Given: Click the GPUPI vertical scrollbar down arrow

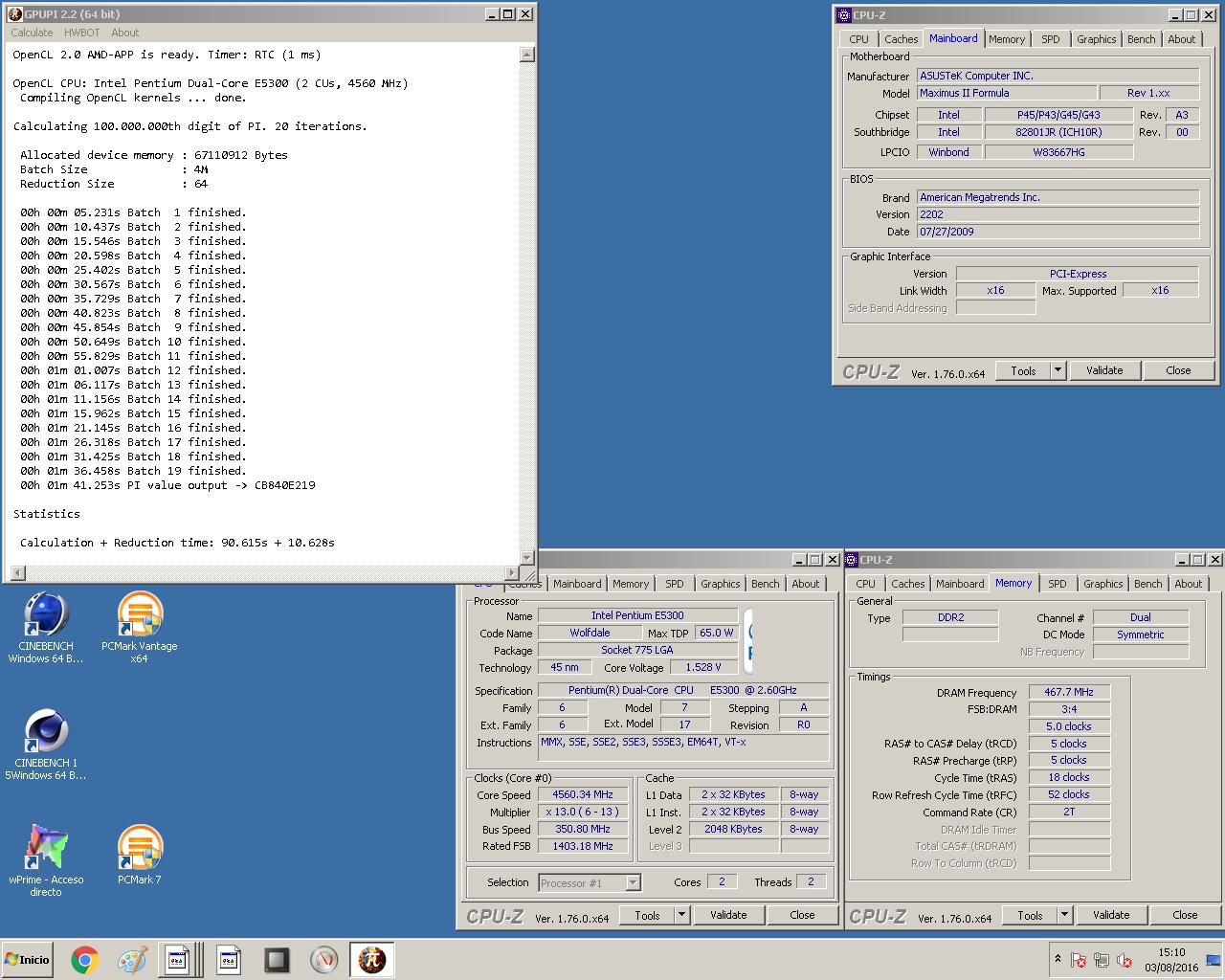Looking at the screenshot, I should click(x=527, y=558).
